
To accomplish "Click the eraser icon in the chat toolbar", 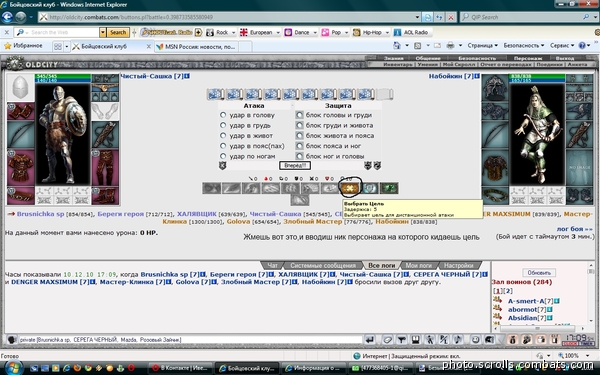I will click(x=387, y=339).
